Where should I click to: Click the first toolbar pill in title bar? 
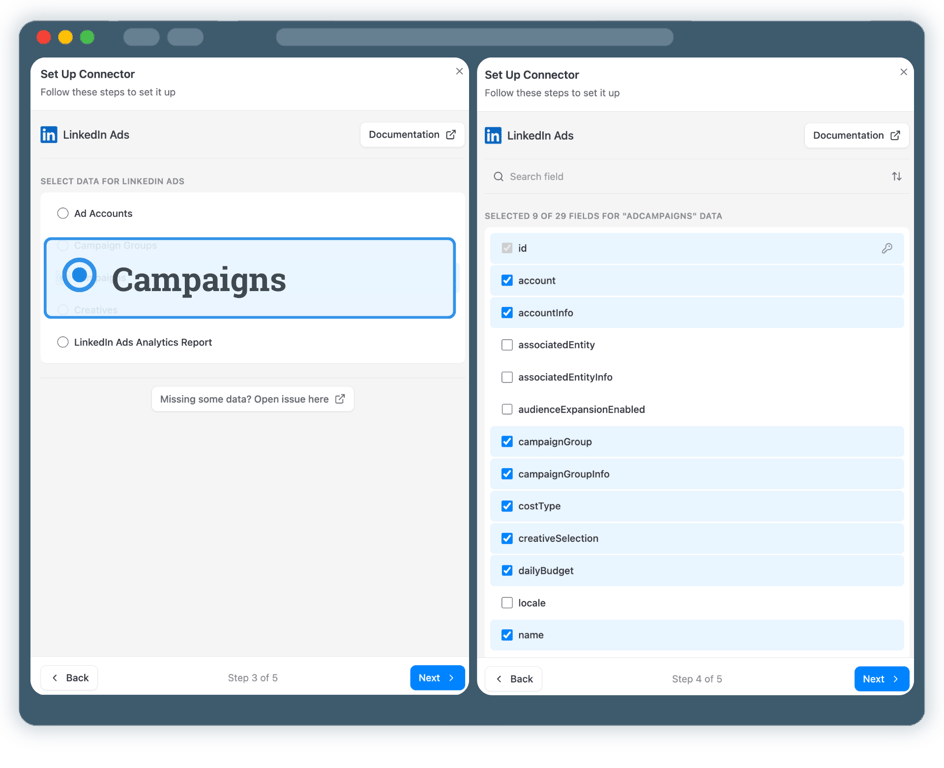[141, 37]
